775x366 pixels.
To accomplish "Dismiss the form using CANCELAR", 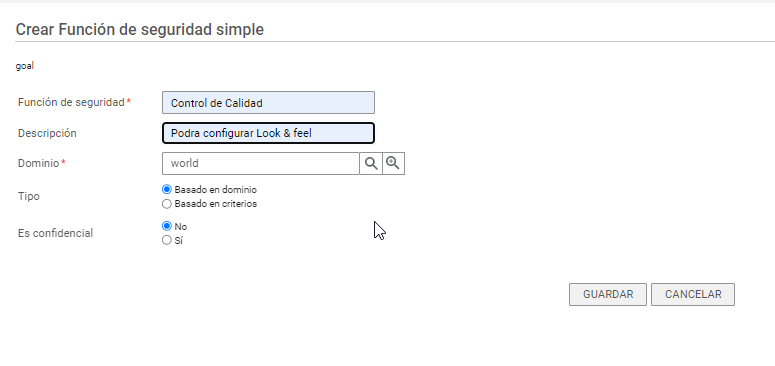I will click(692, 294).
